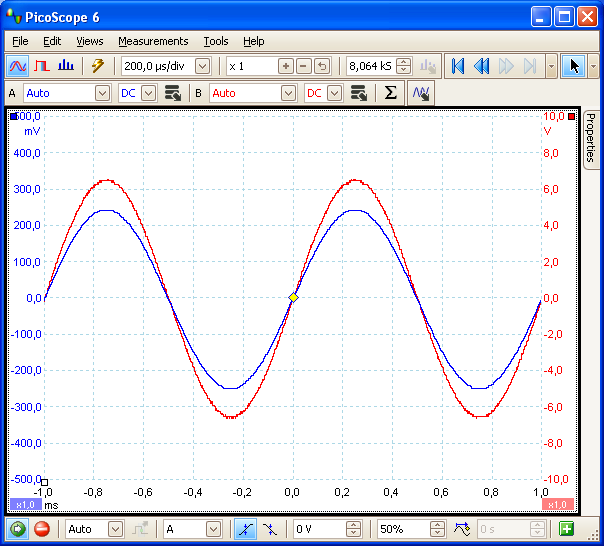Click blue x1,0 channel A zoom button

[x=25, y=504]
